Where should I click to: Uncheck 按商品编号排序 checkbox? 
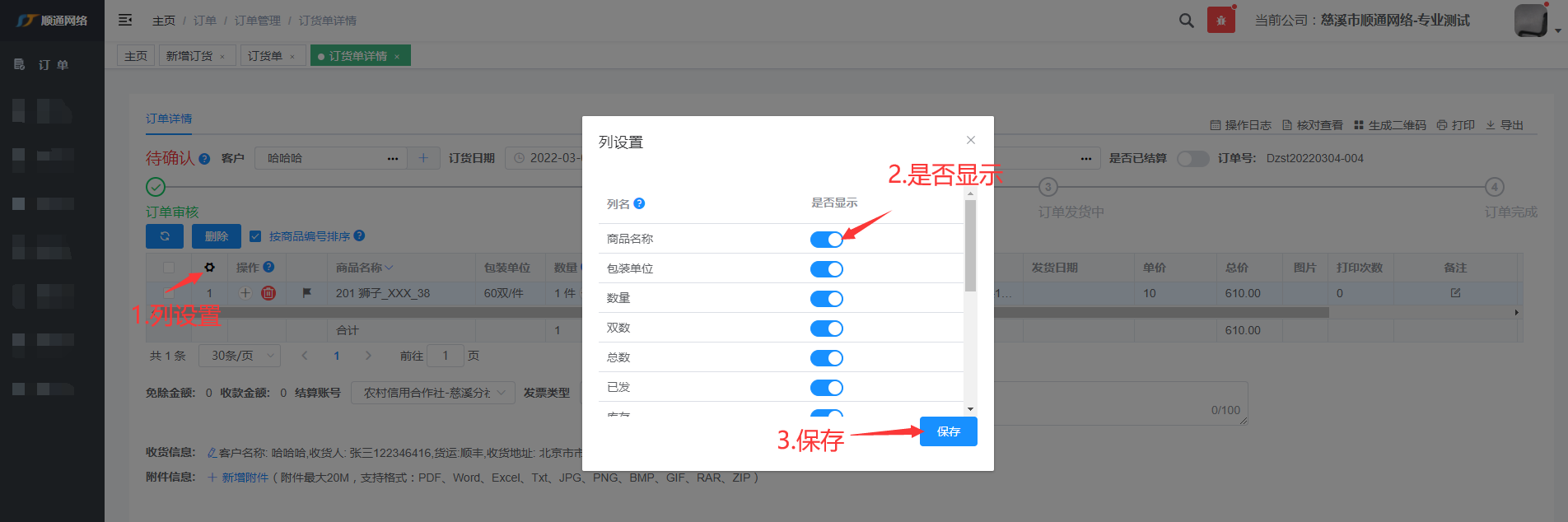coord(255,236)
